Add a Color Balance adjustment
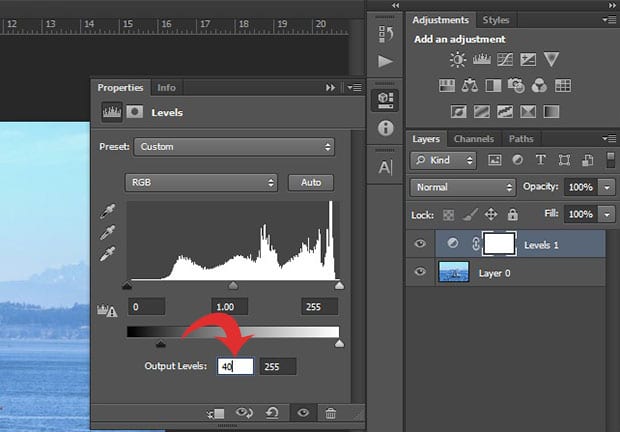The width and height of the screenshot is (620, 432). (x=470, y=85)
